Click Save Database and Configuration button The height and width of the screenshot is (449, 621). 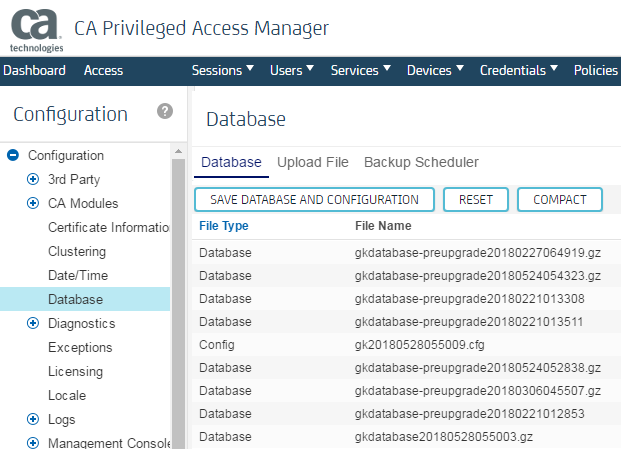[x=314, y=199]
